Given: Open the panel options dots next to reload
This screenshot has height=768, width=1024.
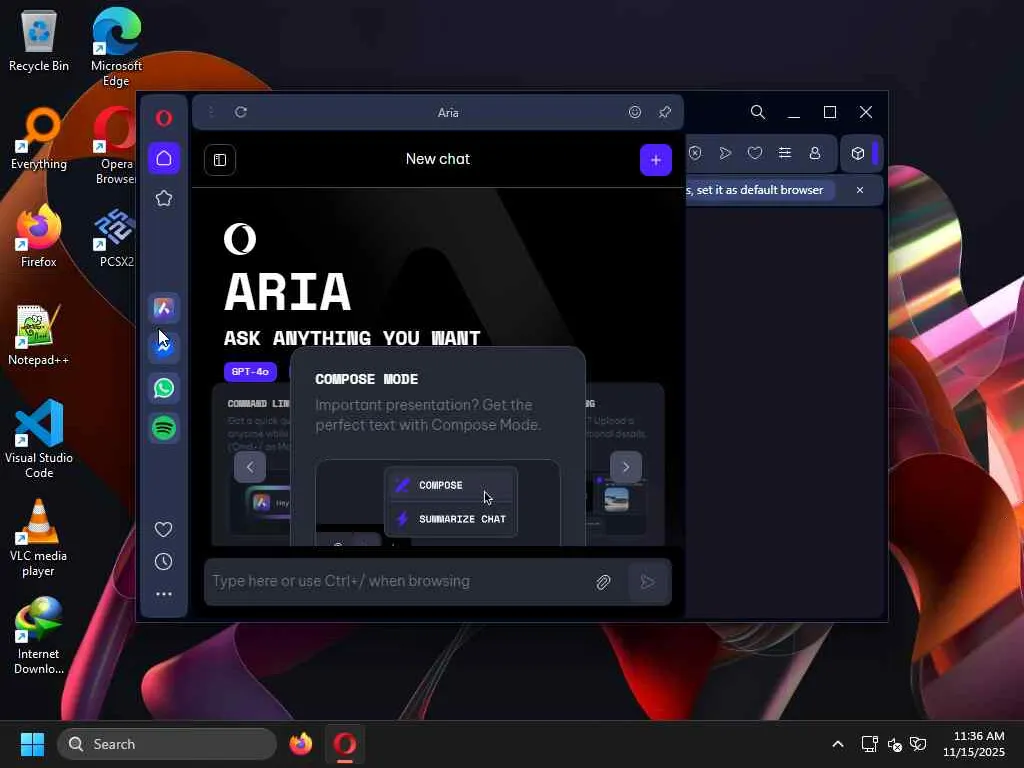Looking at the screenshot, I should click(211, 112).
